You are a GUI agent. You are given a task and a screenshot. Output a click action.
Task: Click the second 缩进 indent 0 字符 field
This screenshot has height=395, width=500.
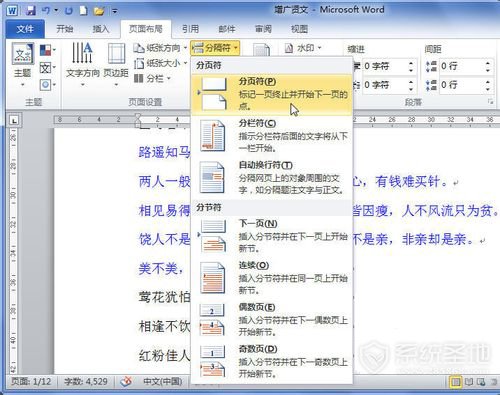pyautogui.click(x=384, y=85)
